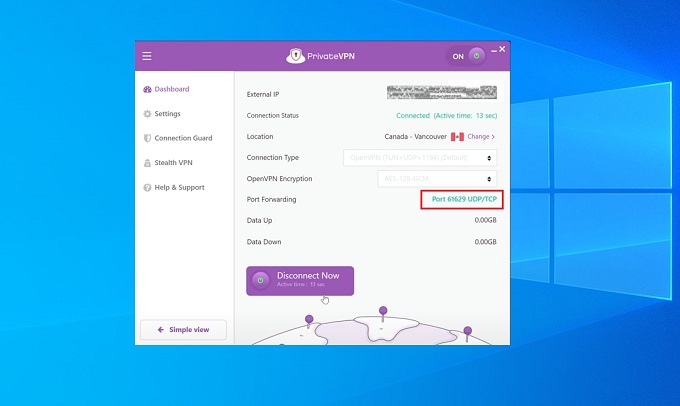This screenshot has width=680, height=406.
Task: Click the PrivateVPN shield logo
Action: (295, 56)
